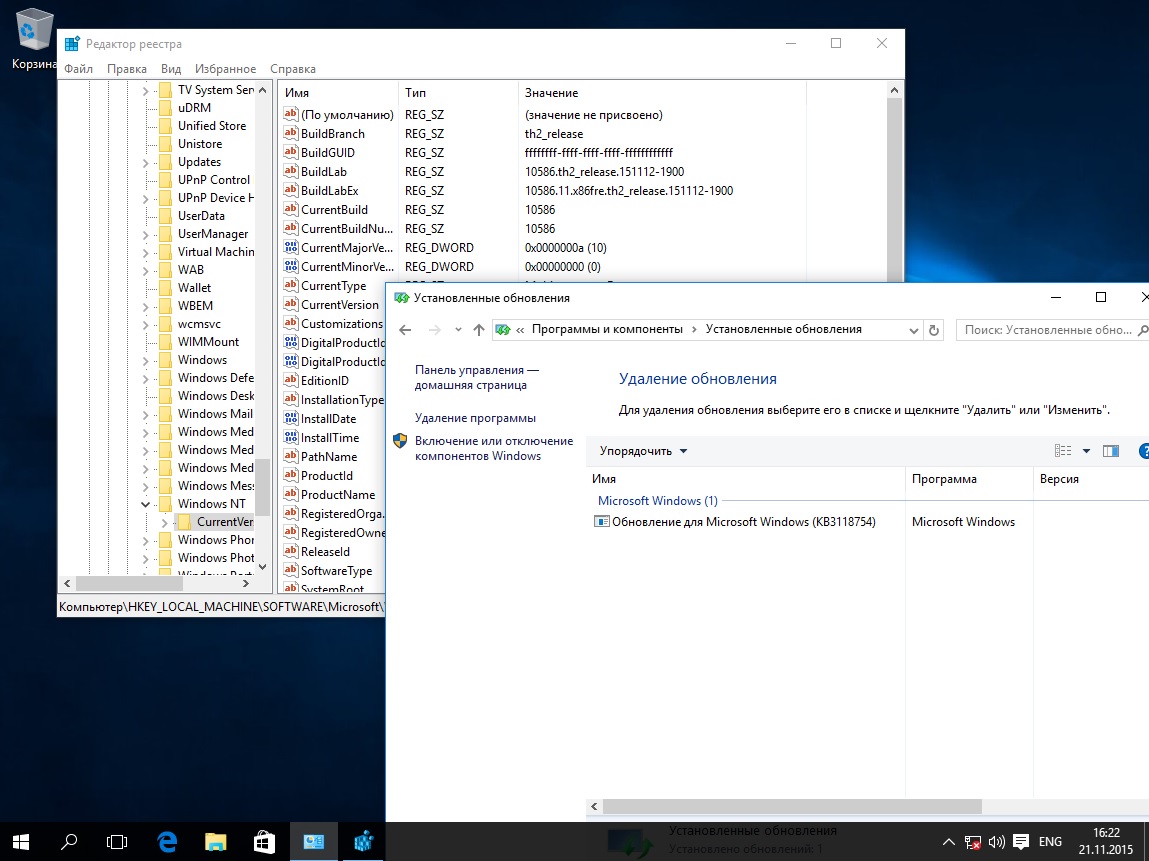Image resolution: width=1149 pixels, height=861 pixels.
Task: Expand the UserManager registry key
Action: click(x=145, y=234)
